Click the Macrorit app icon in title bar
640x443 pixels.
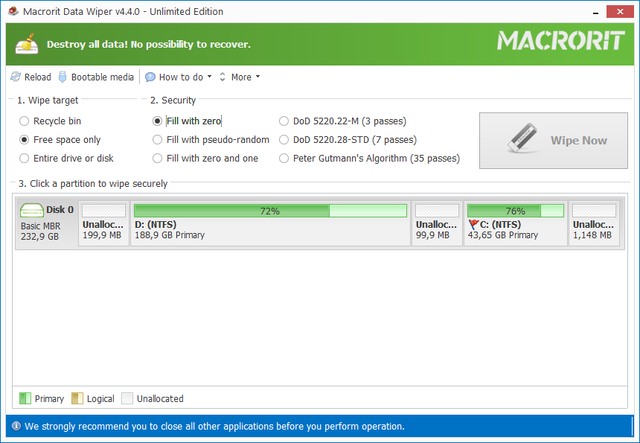[13, 11]
